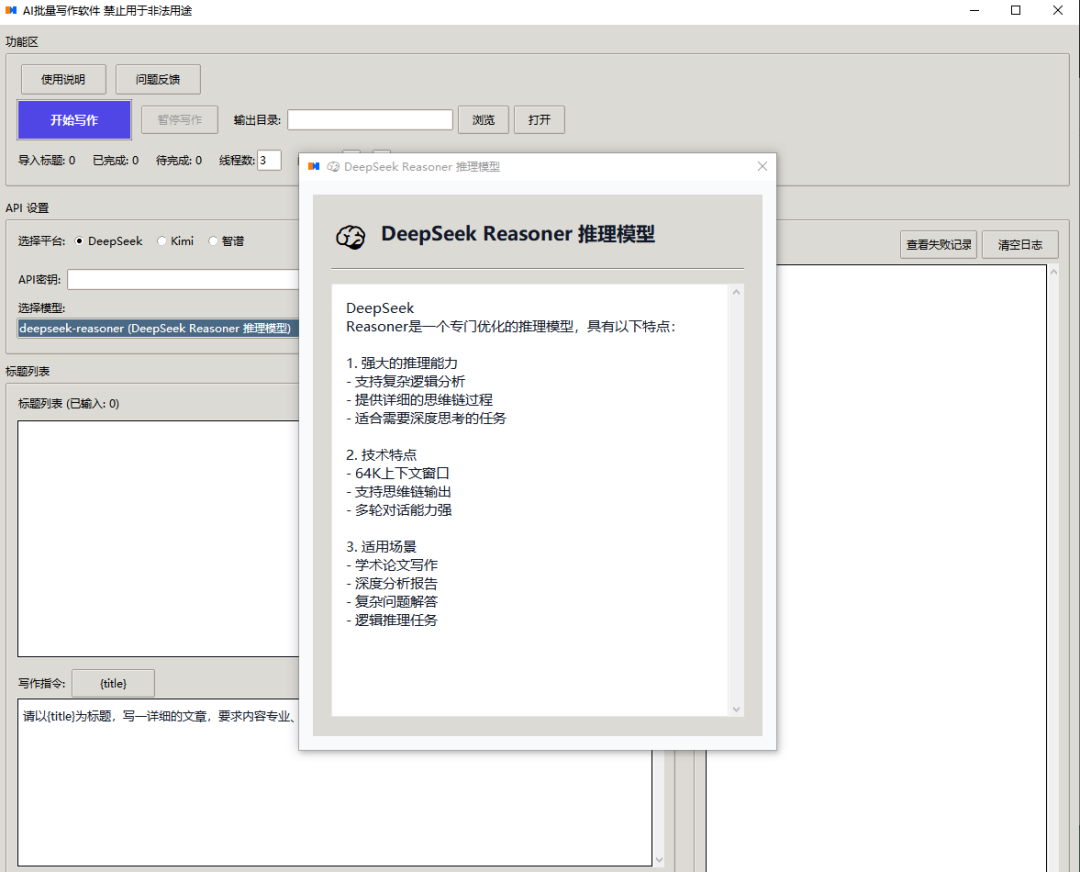The image size is (1080, 872).
Task: Click the API密钥 input field
Action: [183, 280]
